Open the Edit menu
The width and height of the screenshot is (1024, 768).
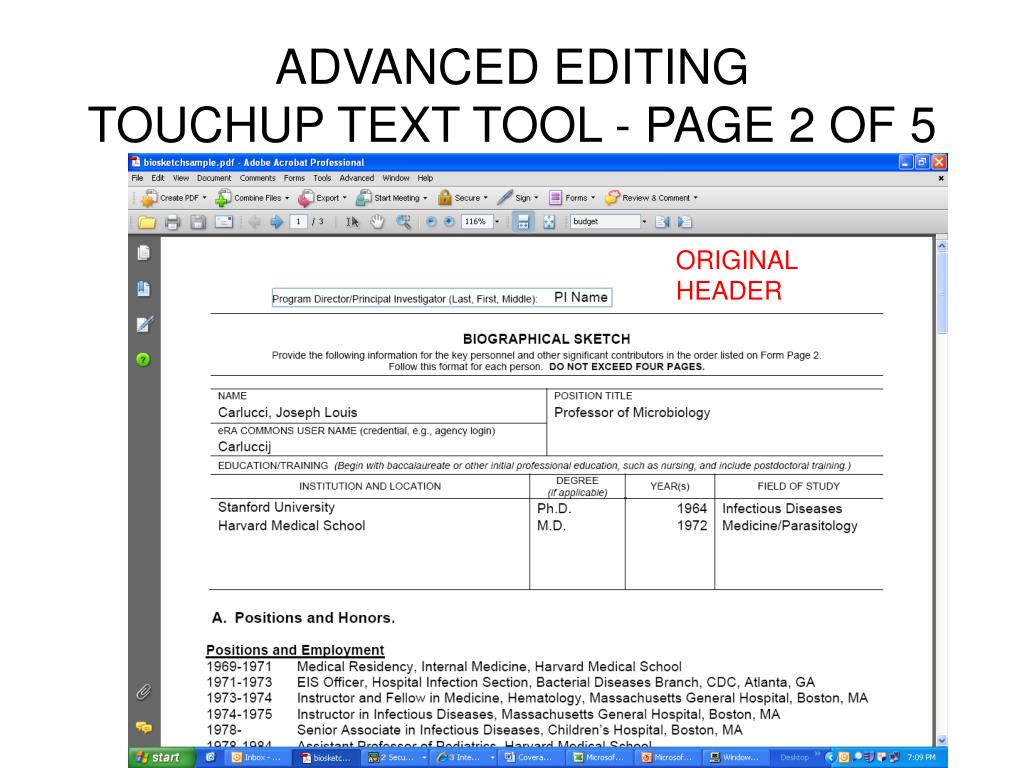tap(158, 178)
